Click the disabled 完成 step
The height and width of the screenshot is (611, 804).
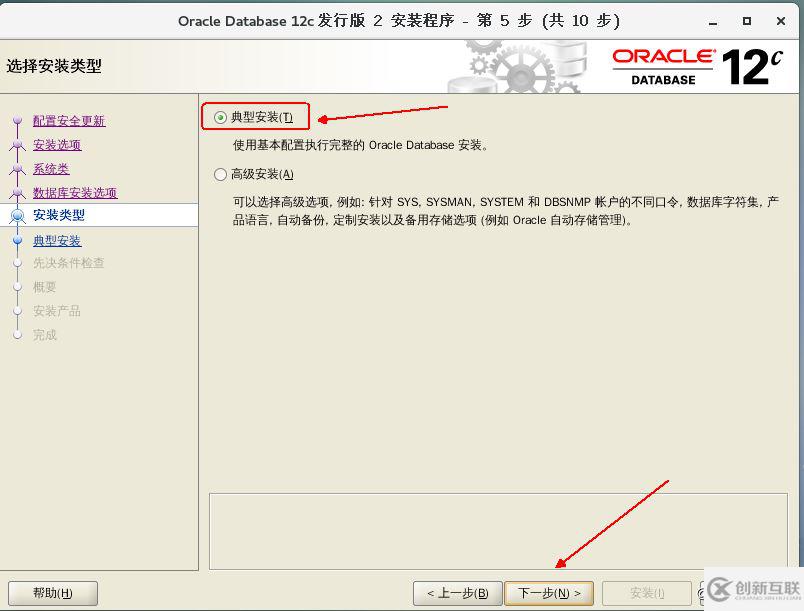45,335
